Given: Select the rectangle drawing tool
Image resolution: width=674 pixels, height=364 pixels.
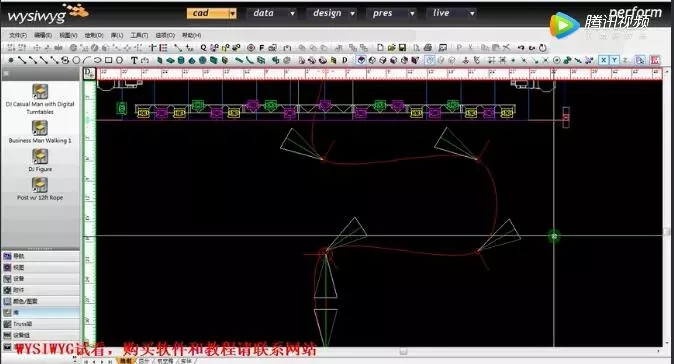Looking at the screenshot, I should click(109, 60).
